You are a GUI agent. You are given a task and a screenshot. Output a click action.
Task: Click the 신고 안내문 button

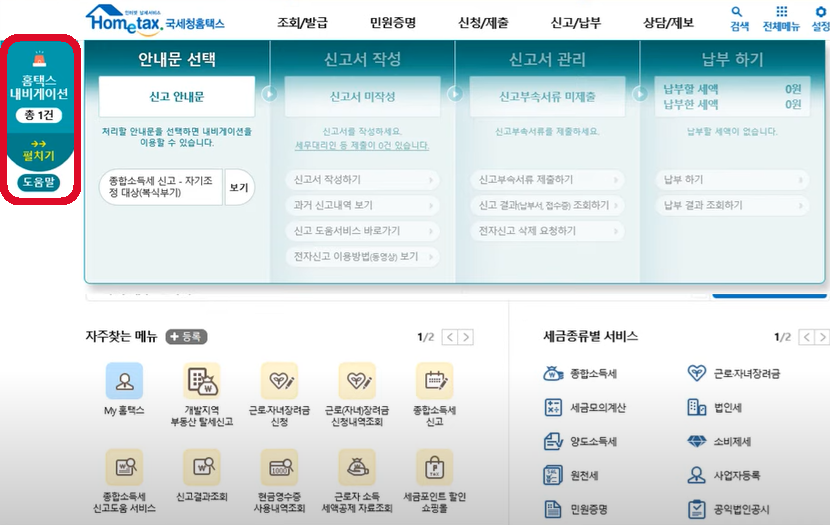[x=177, y=97]
